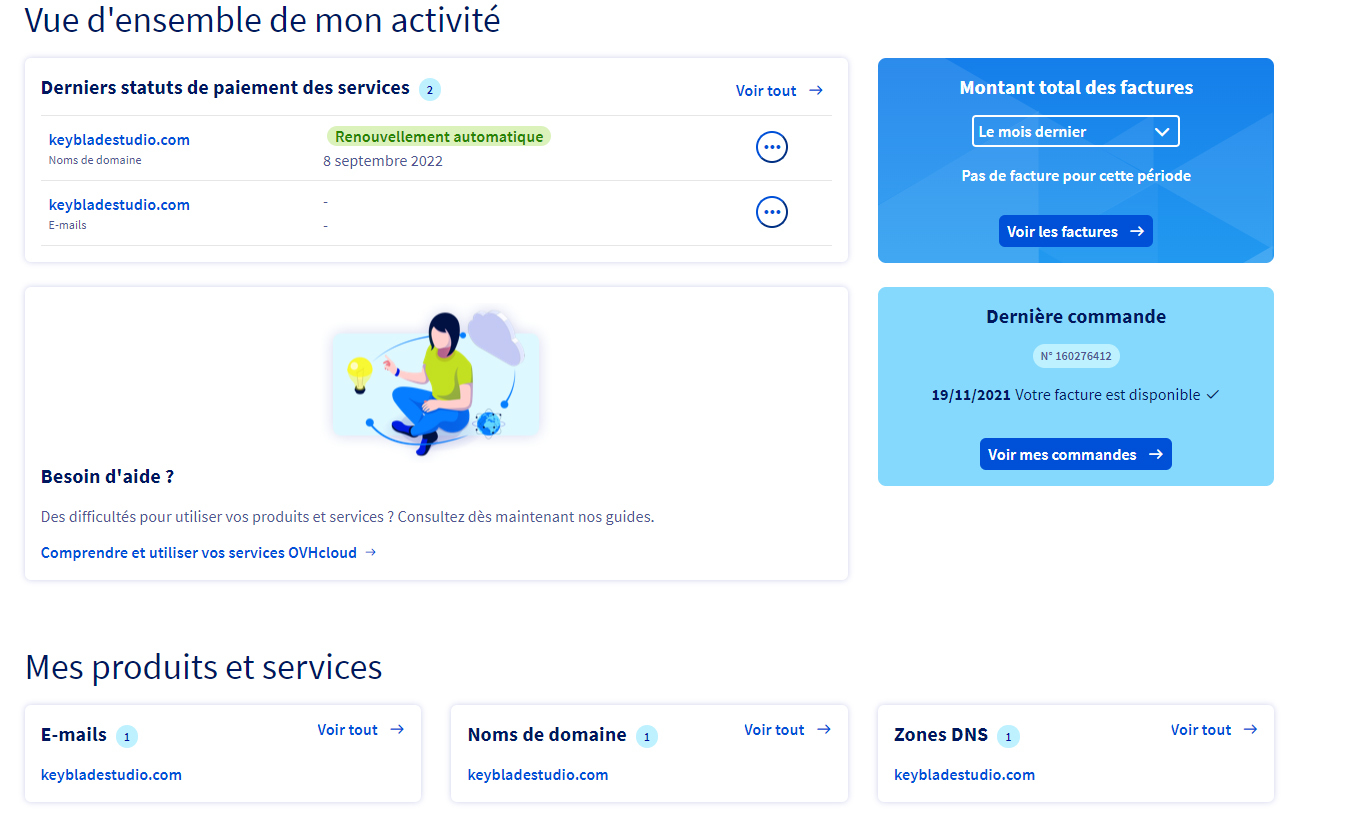Open keybladestudio.com under the E-mails card
1350x822 pixels.
pos(111,775)
